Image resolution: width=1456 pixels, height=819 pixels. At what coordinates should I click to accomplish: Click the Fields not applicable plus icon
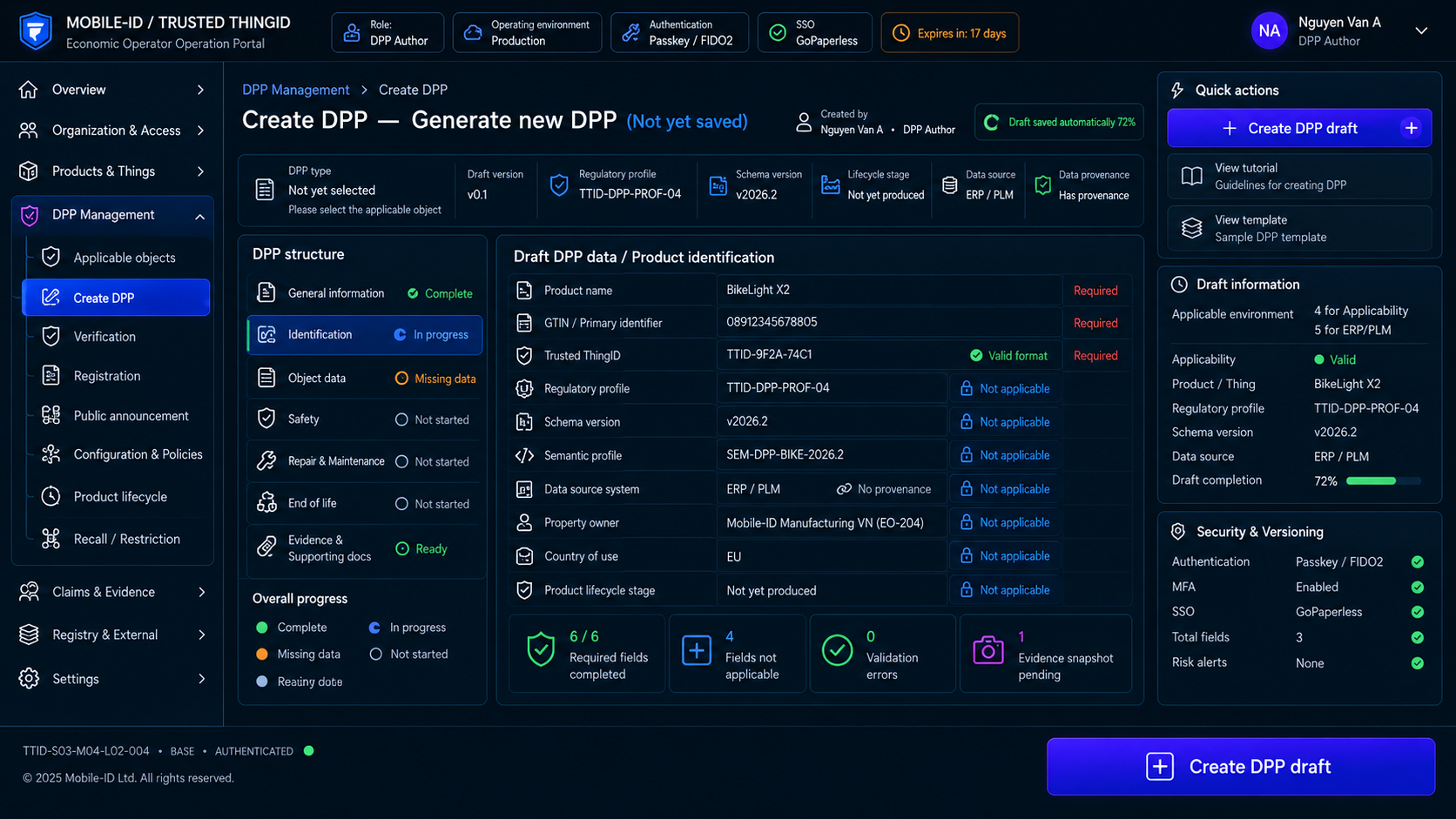pyautogui.click(x=697, y=650)
